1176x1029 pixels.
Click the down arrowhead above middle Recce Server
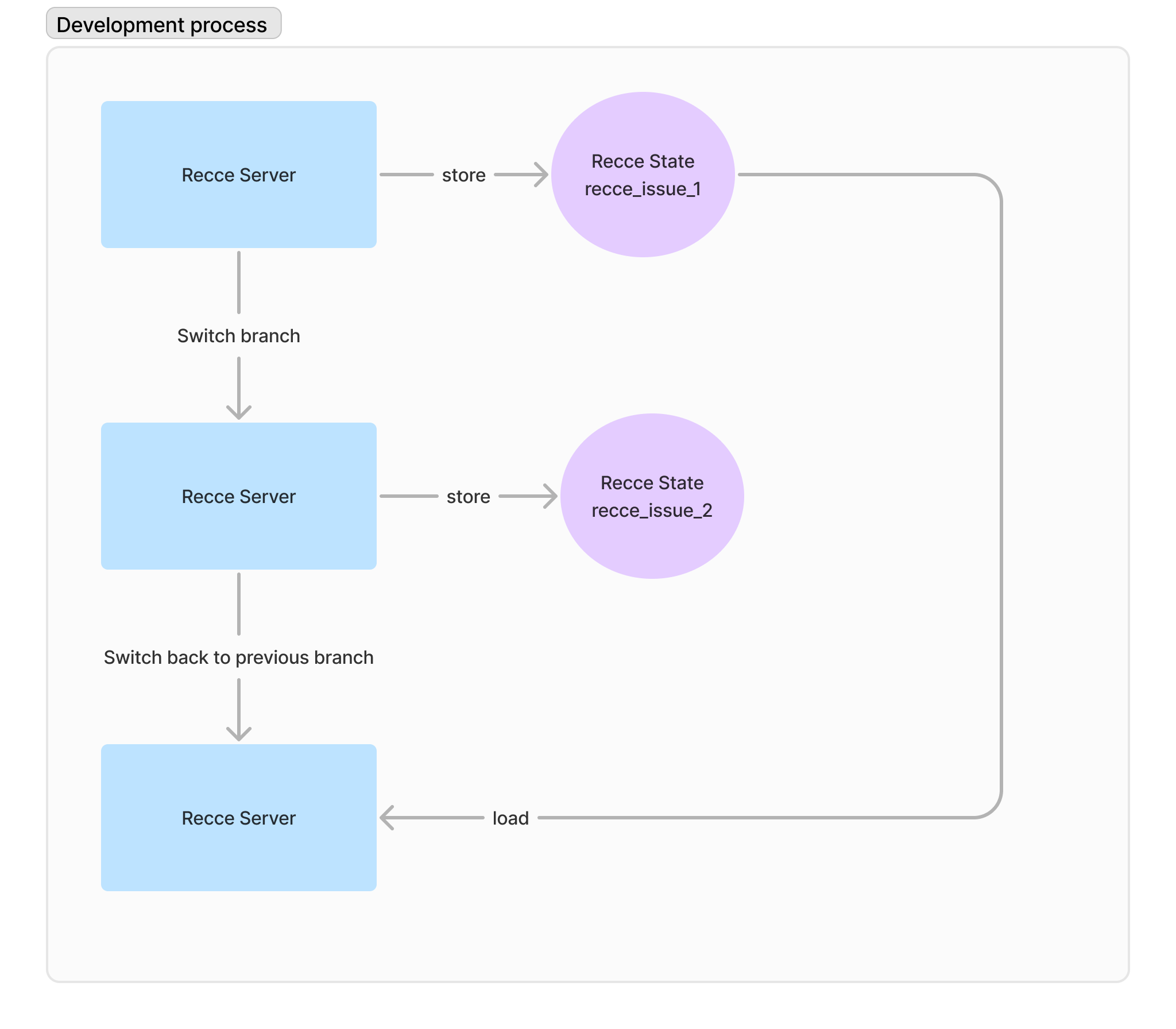click(x=238, y=413)
